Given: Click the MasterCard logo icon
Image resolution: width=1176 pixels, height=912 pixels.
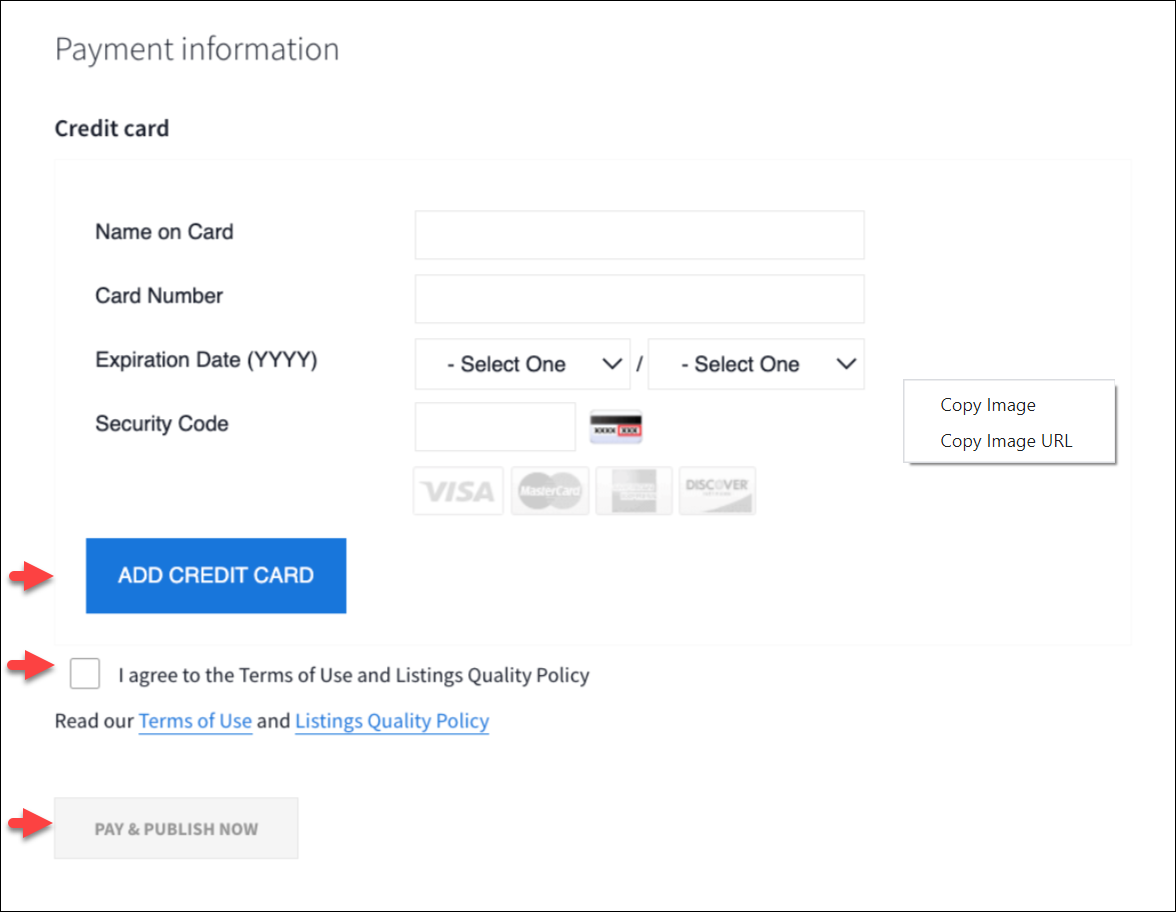Looking at the screenshot, I should (550, 491).
